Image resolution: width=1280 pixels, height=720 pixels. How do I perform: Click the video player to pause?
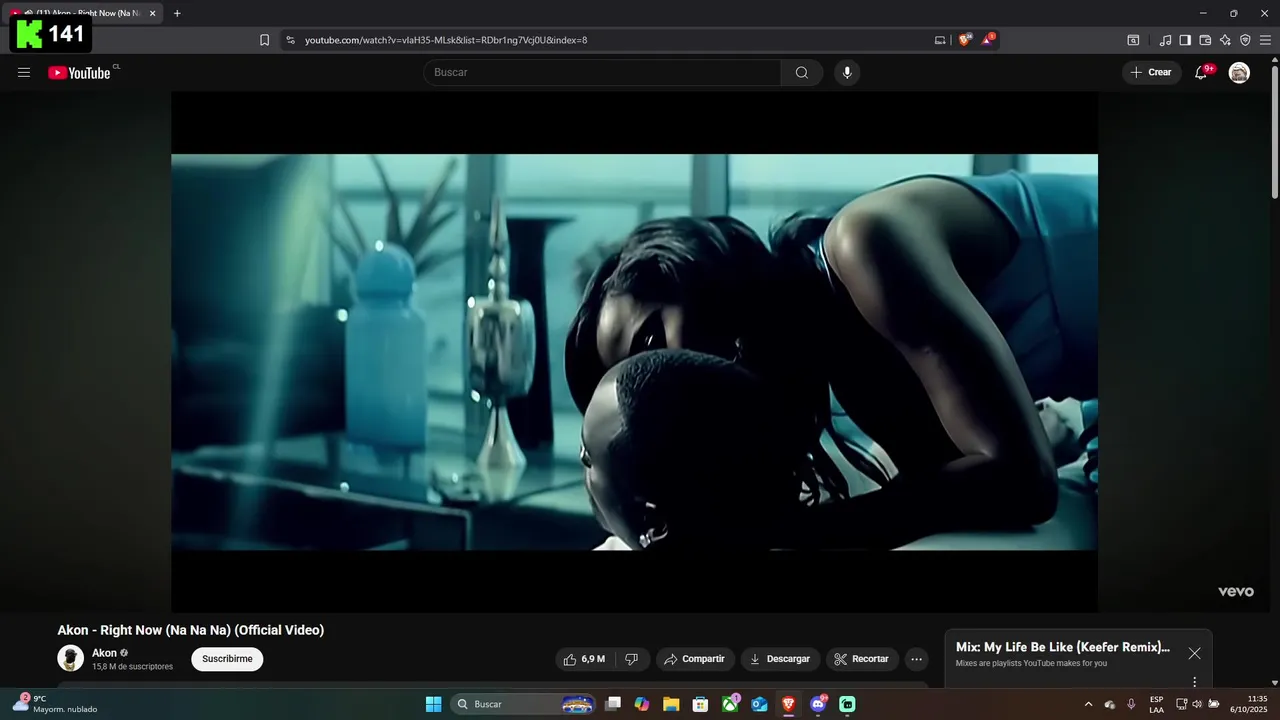tap(634, 352)
